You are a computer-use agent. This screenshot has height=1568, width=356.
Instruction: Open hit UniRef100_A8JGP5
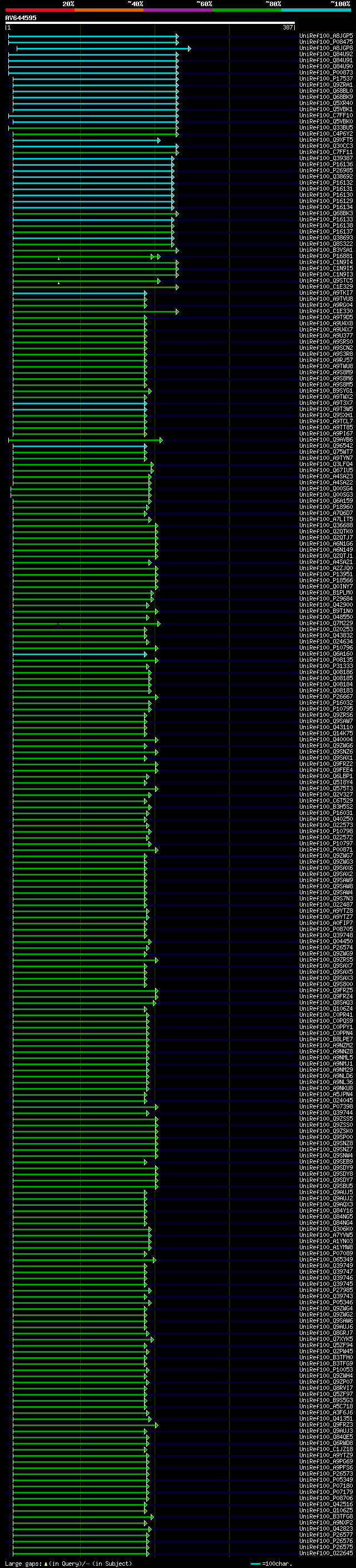tap(326, 36)
